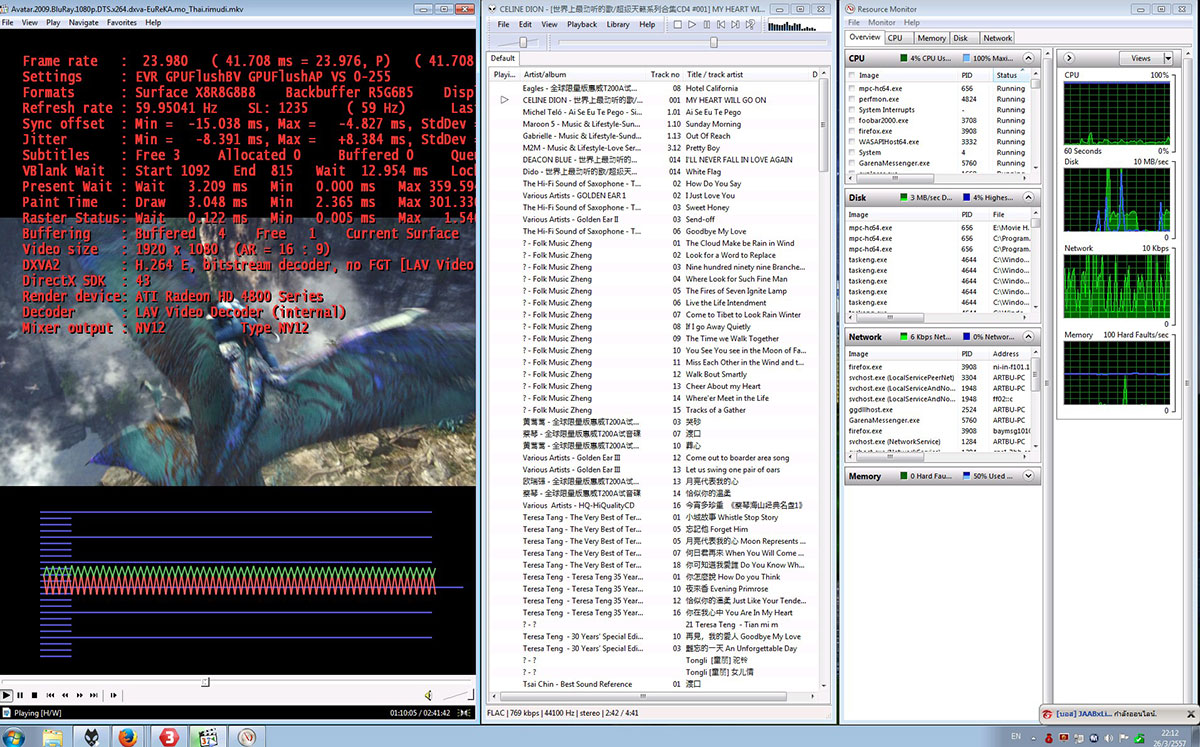Select the Default playlist tab in foobar2000
1200x747 pixels.
point(503,58)
